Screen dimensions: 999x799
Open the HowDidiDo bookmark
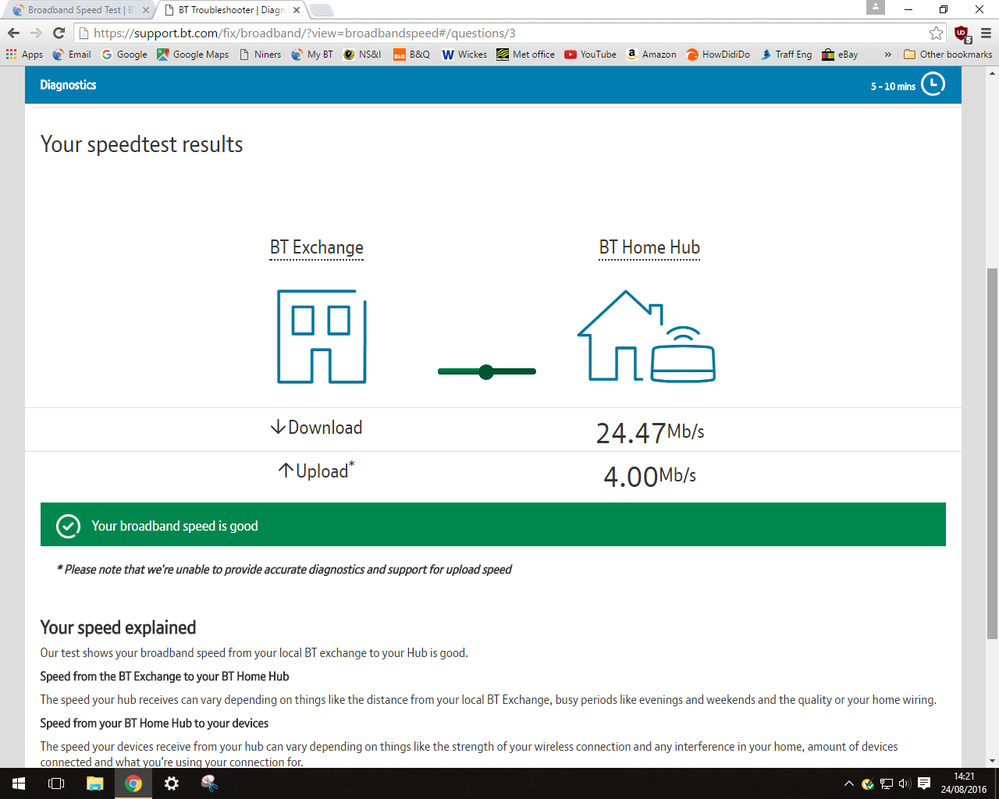pyautogui.click(x=717, y=54)
